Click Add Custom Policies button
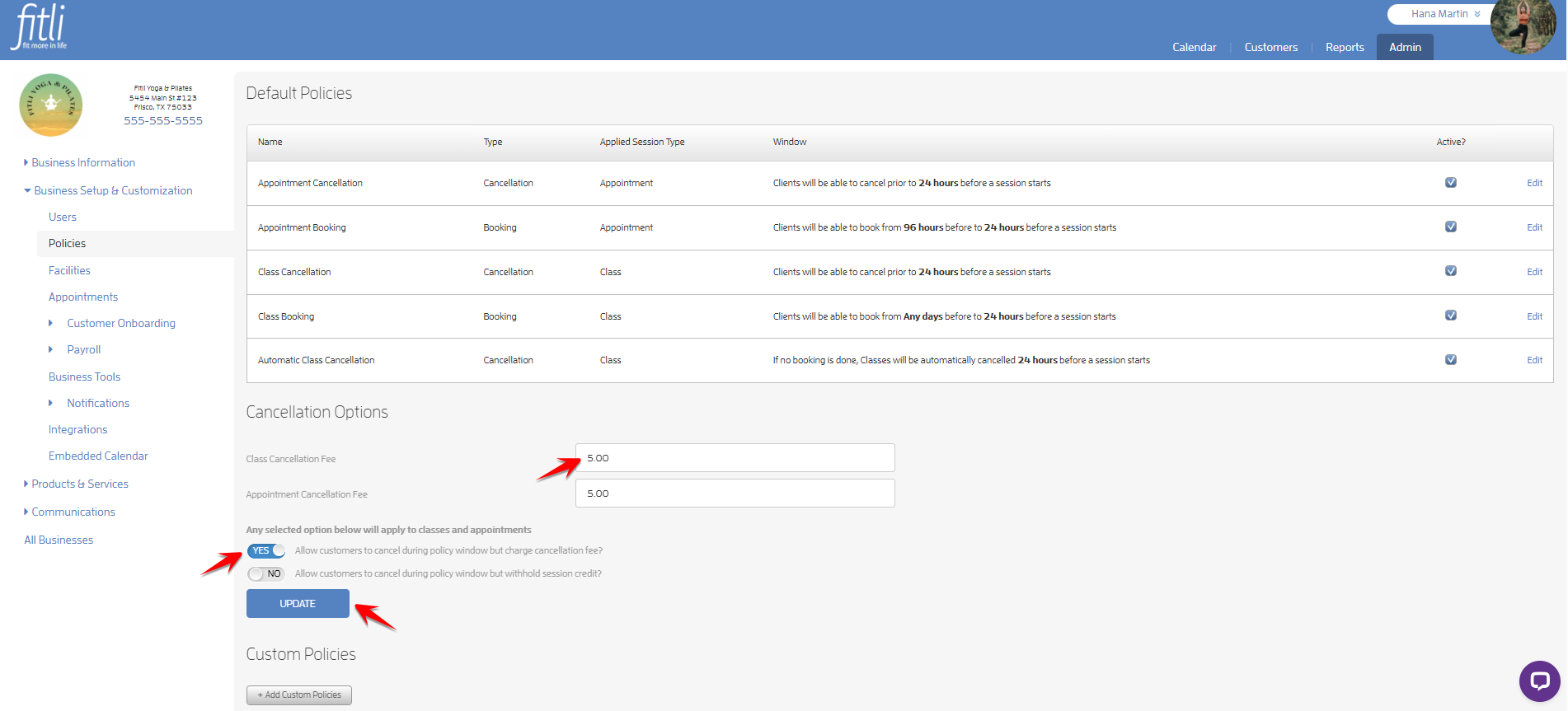The width and height of the screenshot is (1568, 711). click(299, 695)
